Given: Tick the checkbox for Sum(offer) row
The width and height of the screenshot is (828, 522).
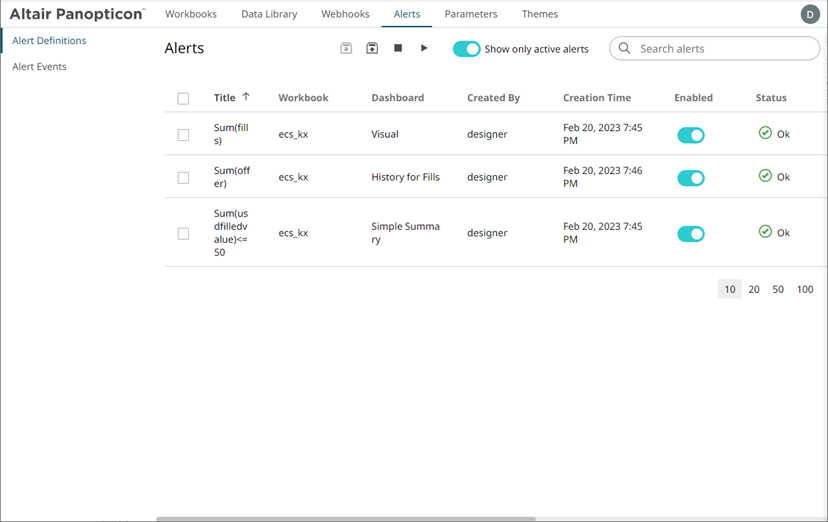Looking at the screenshot, I should pyautogui.click(x=183, y=178).
